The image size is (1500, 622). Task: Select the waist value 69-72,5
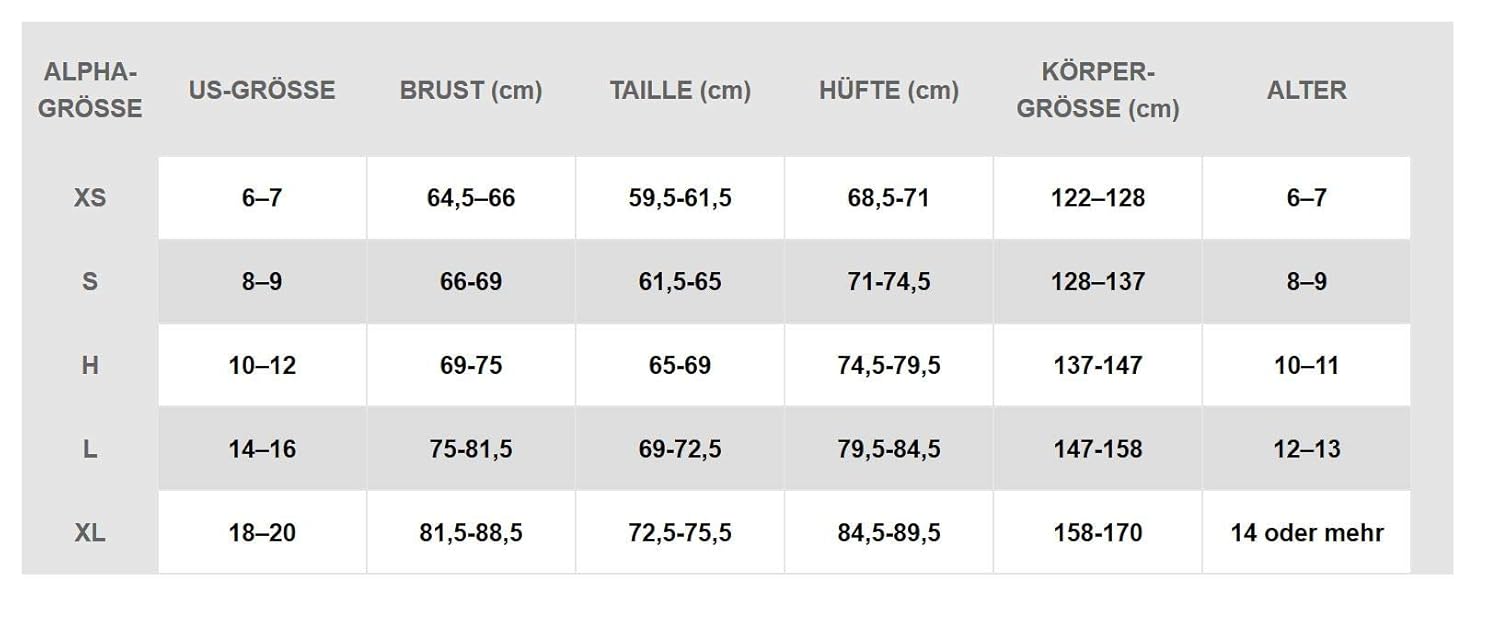click(x=680, y=449)
